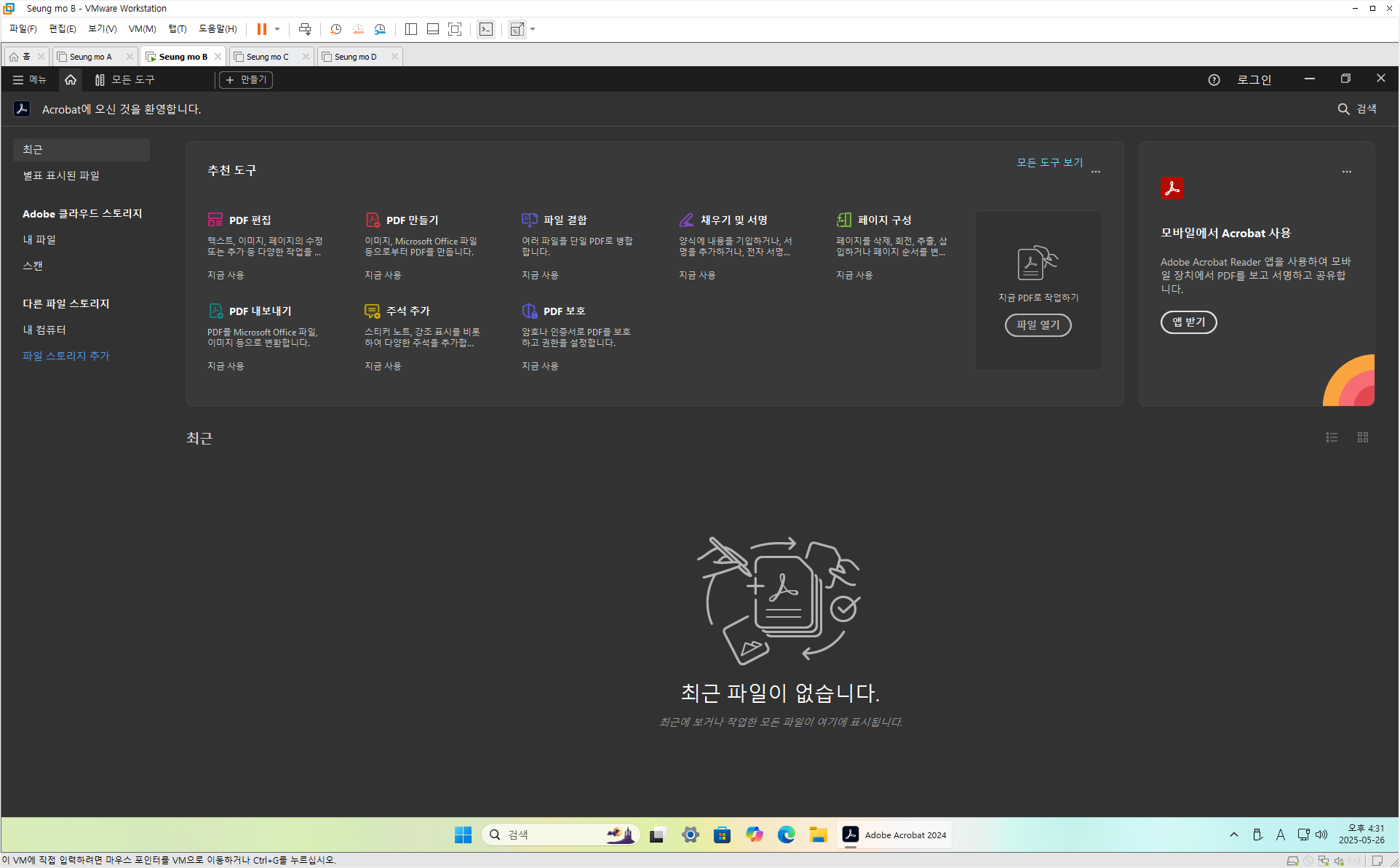Click the 페이지 구성 tool icon
Screen dimensions: 1400x868
tap(843, 220)
